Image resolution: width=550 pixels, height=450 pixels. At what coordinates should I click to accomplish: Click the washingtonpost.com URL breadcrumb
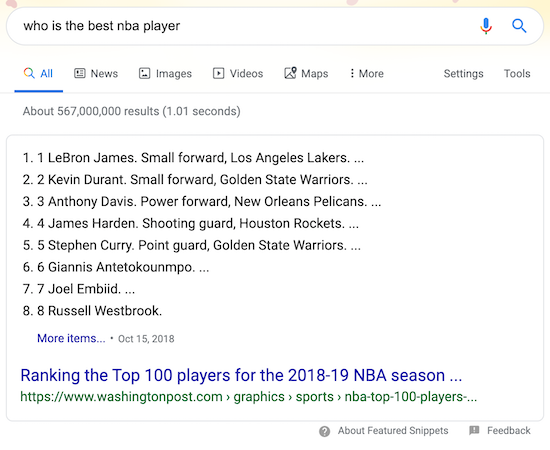[248, 397]
